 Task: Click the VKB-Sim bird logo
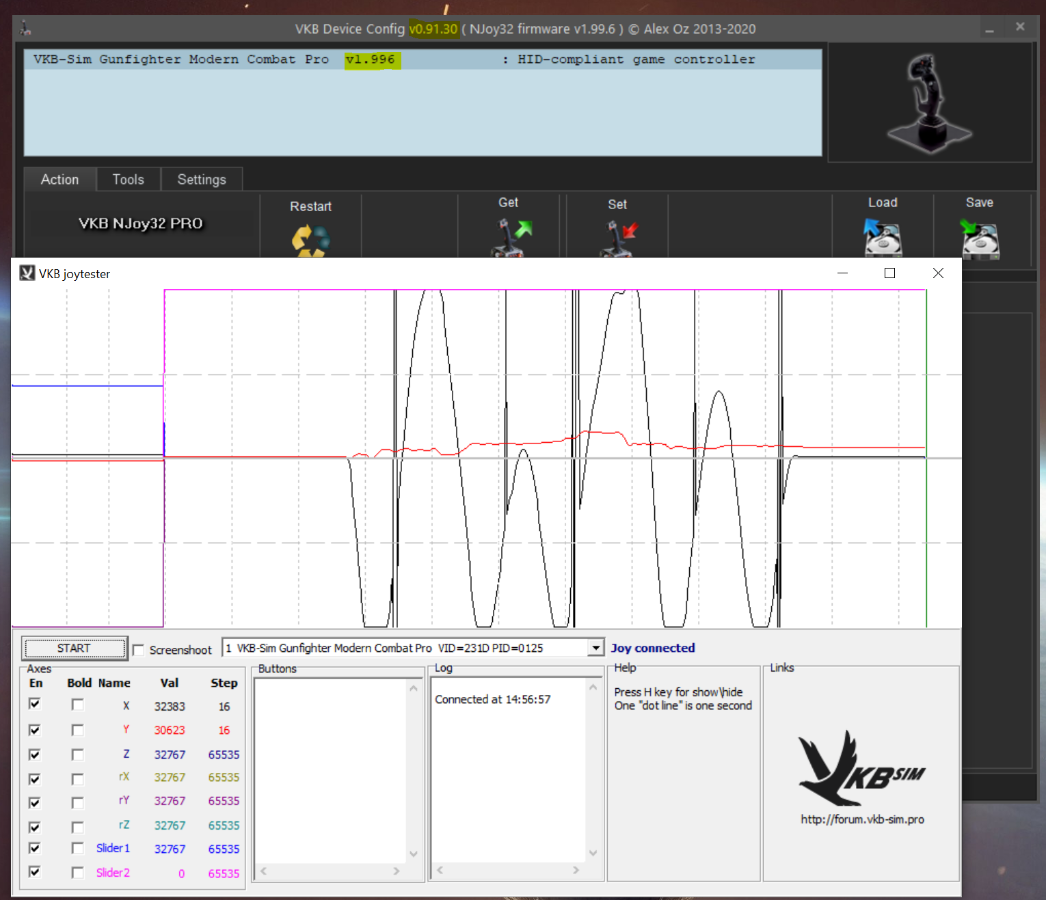click(861, 767)
